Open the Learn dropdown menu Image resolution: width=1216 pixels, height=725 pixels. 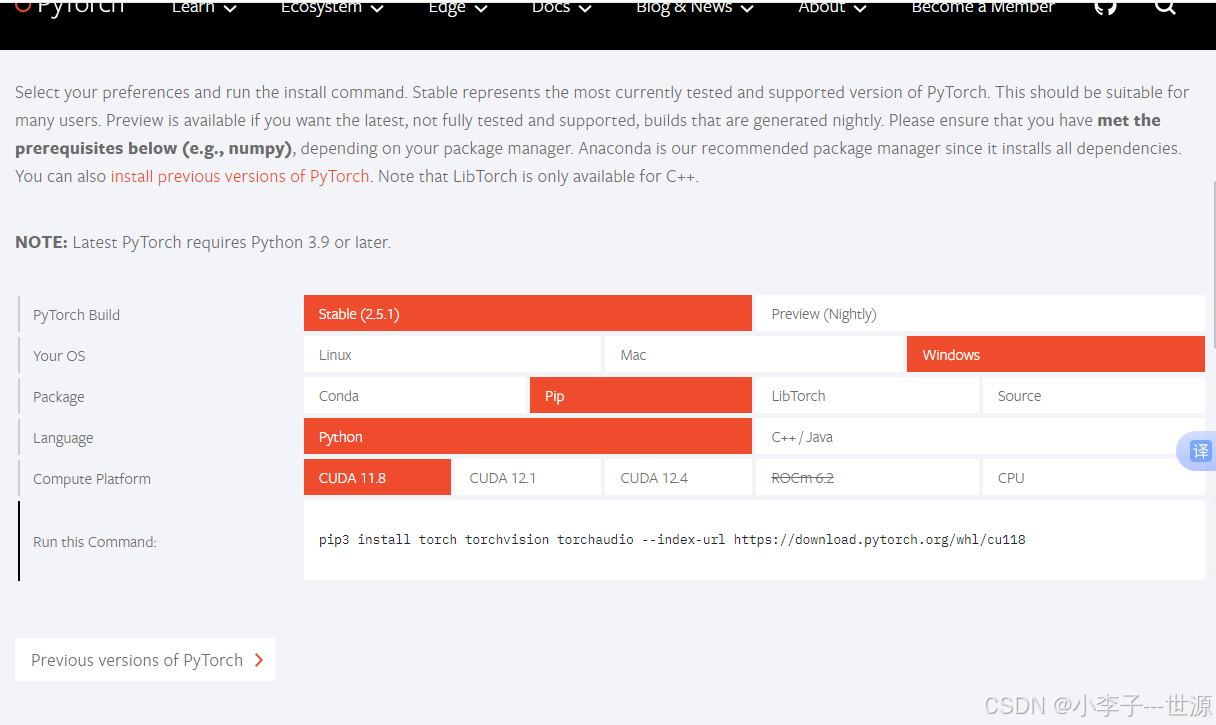pyautogui.click(x=204, y=7)
